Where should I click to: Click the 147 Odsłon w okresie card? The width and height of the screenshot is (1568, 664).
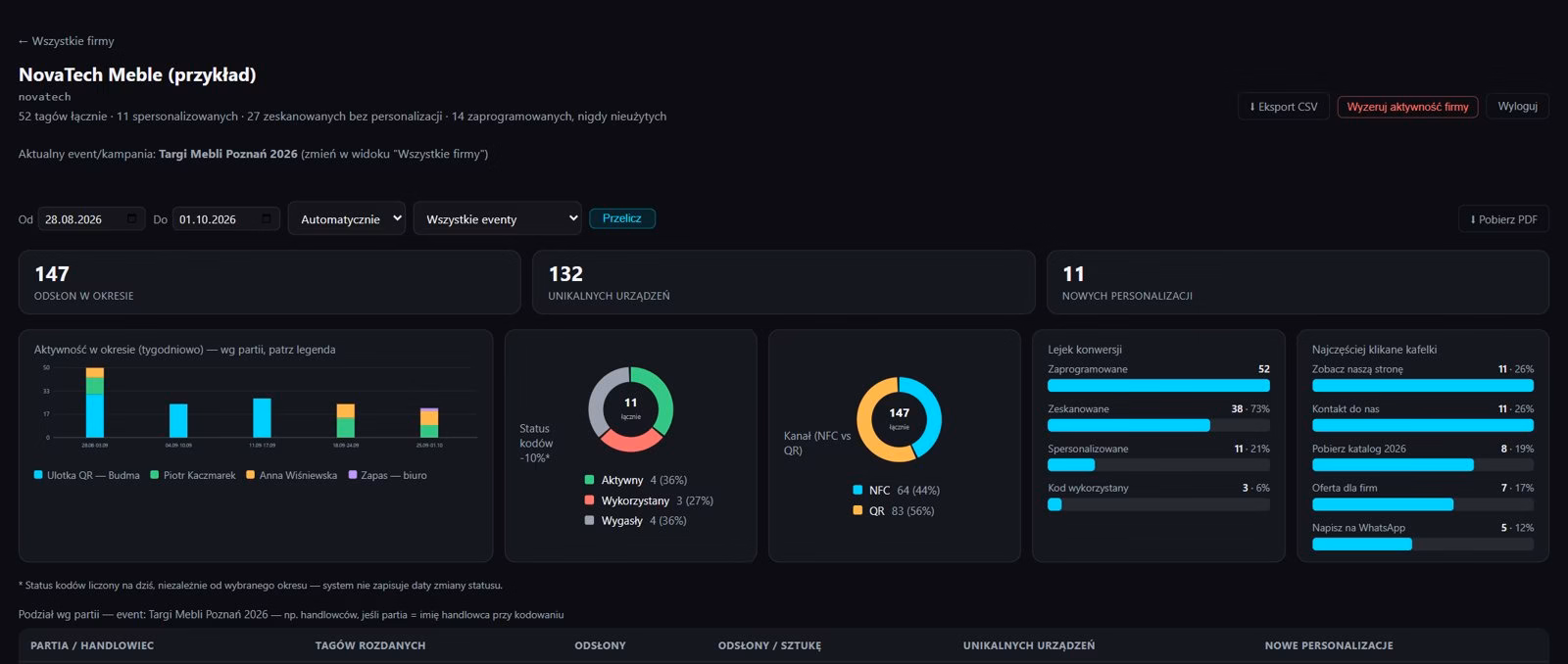269,282
